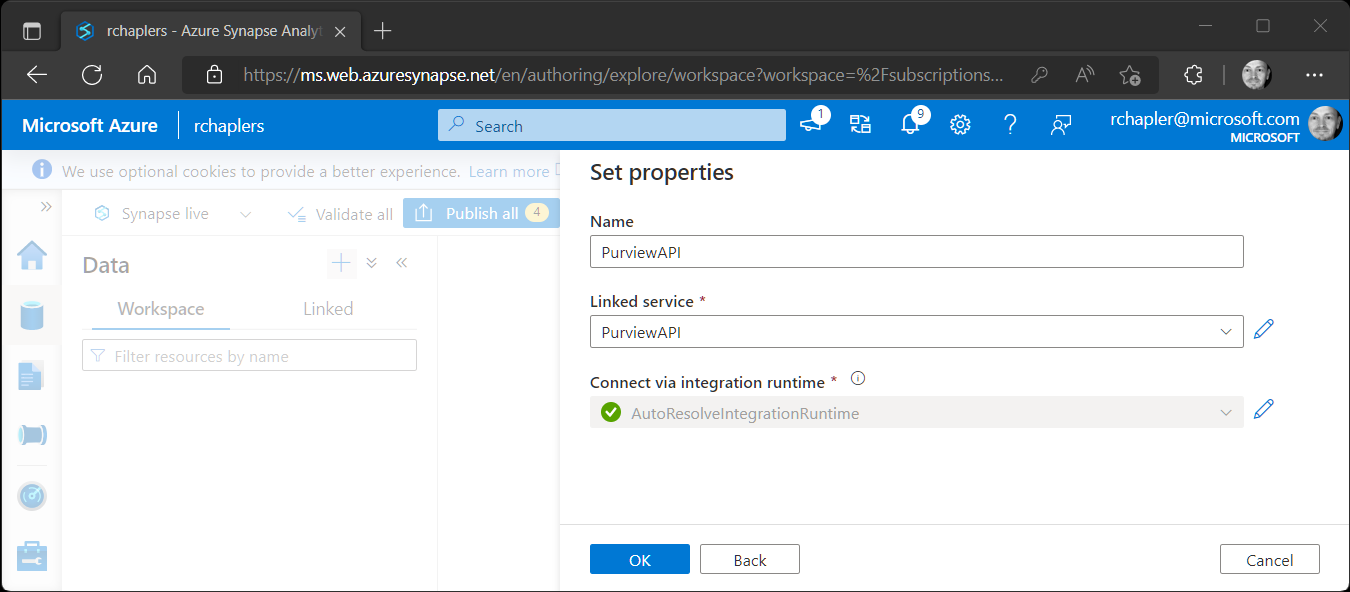Screen dimensions: 1350x592
Task: Toggle the read aloud icon
Action: (x=1085, y=75)
